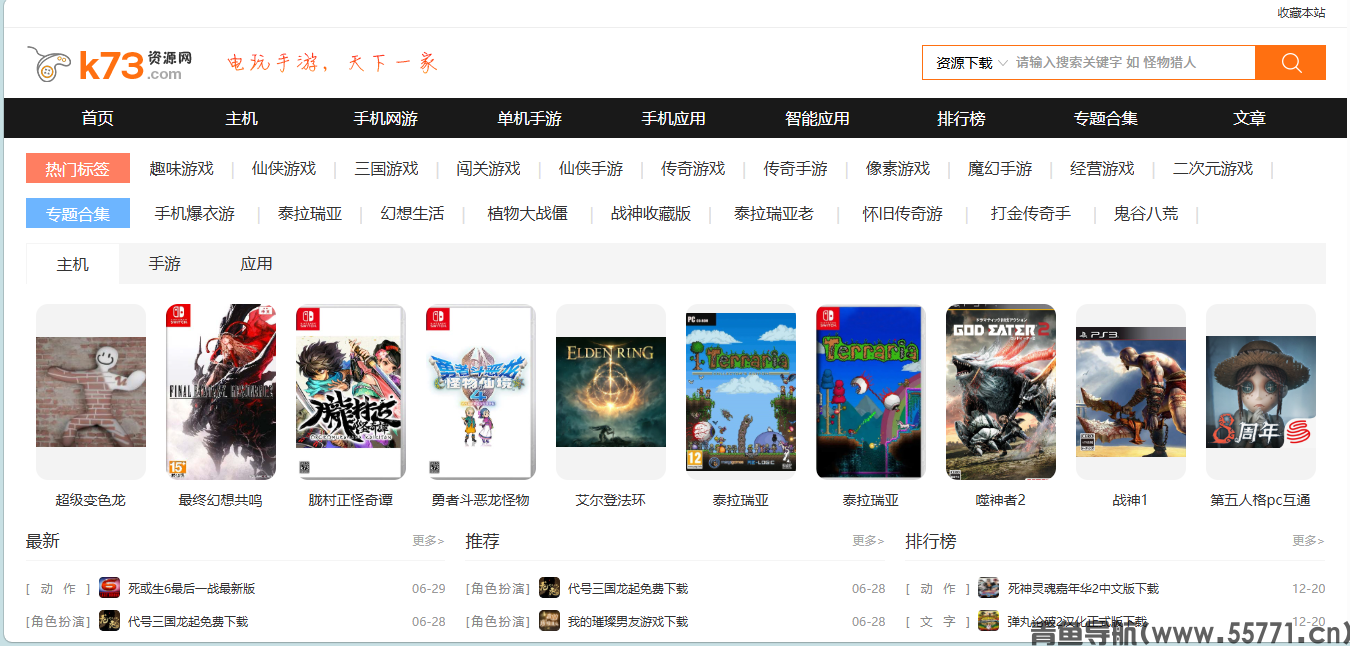The width and height of the screenshot is (1350, 646).
Task: Switch to the 手游 tab
Action: [x=165, y=264]
